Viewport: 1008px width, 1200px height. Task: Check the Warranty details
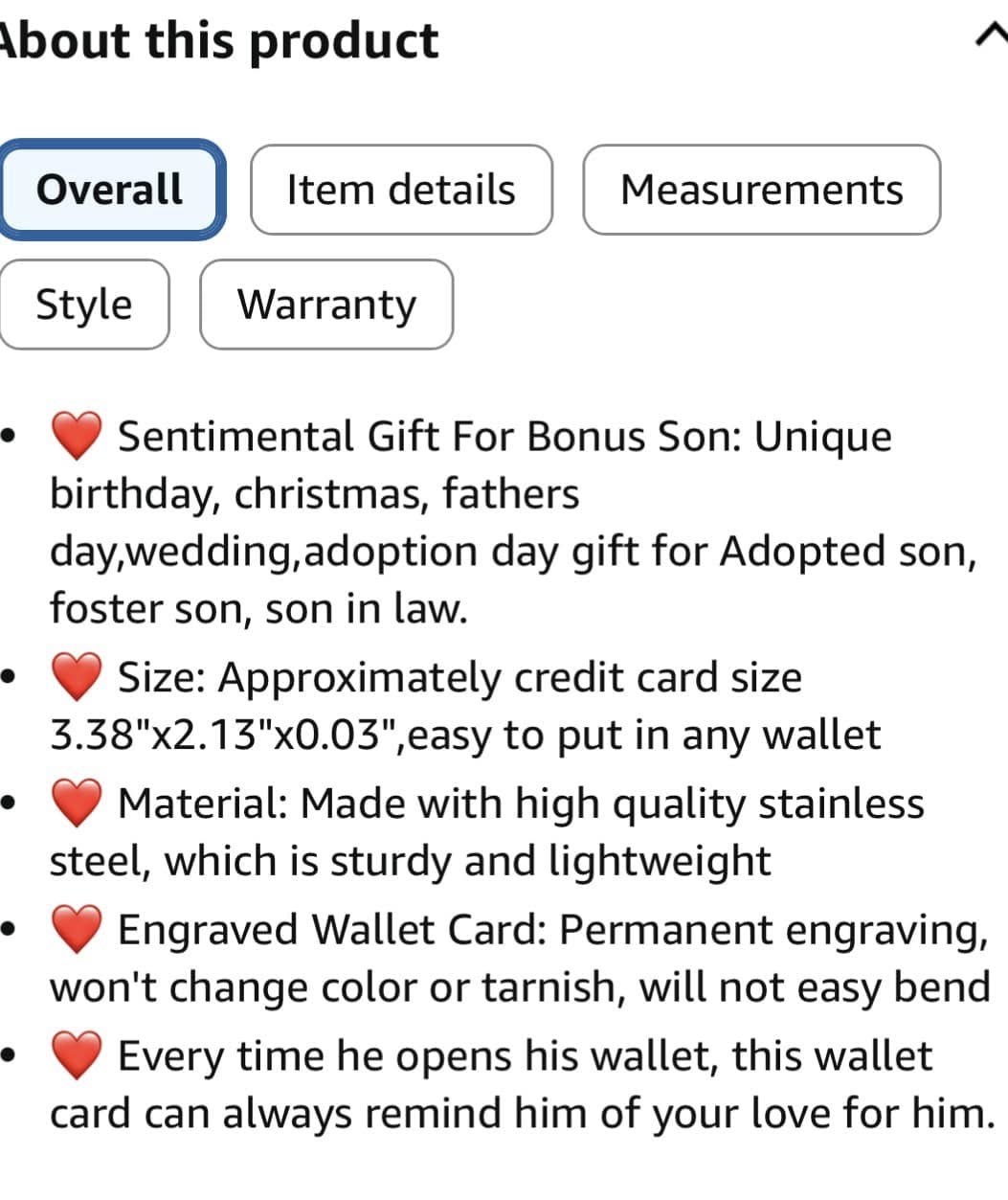pos(326,305)
